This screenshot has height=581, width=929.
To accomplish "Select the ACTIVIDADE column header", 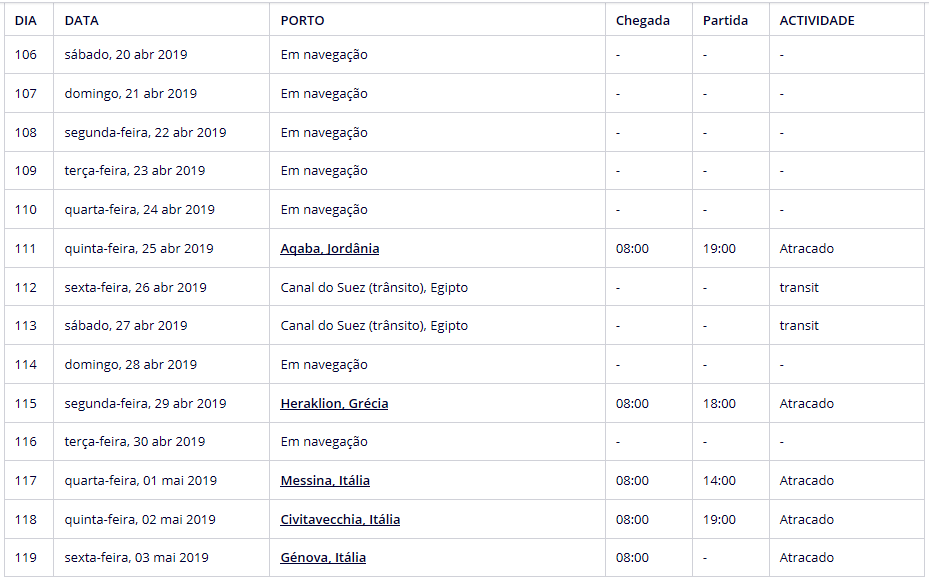I will pos(817,20).
